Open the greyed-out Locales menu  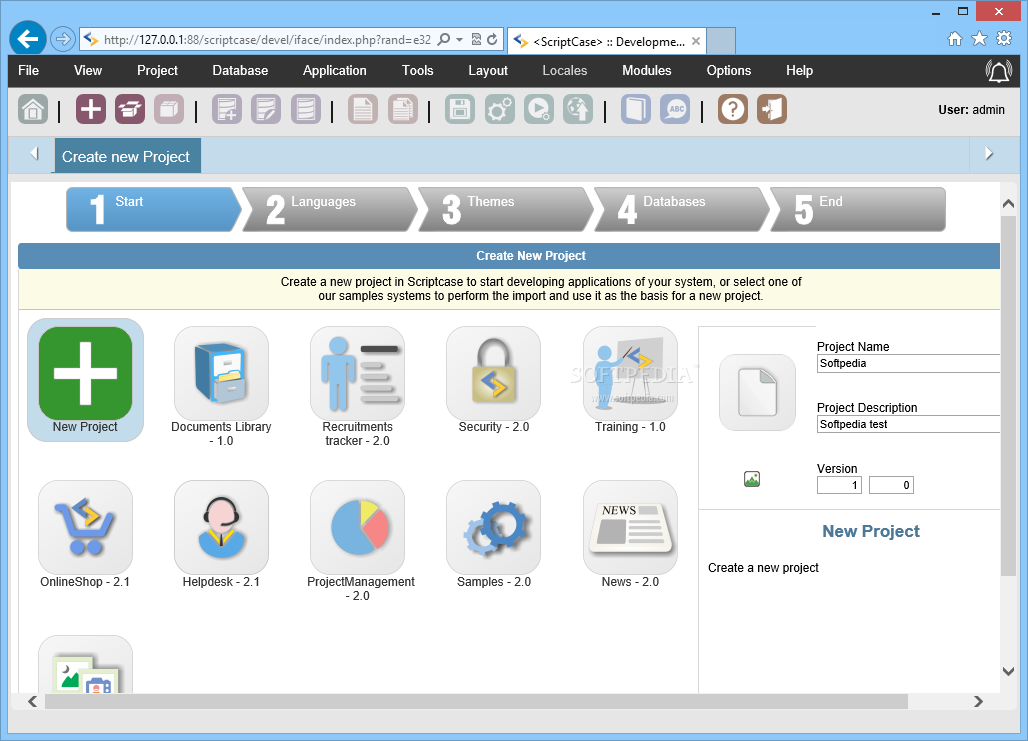click(564, 71)
